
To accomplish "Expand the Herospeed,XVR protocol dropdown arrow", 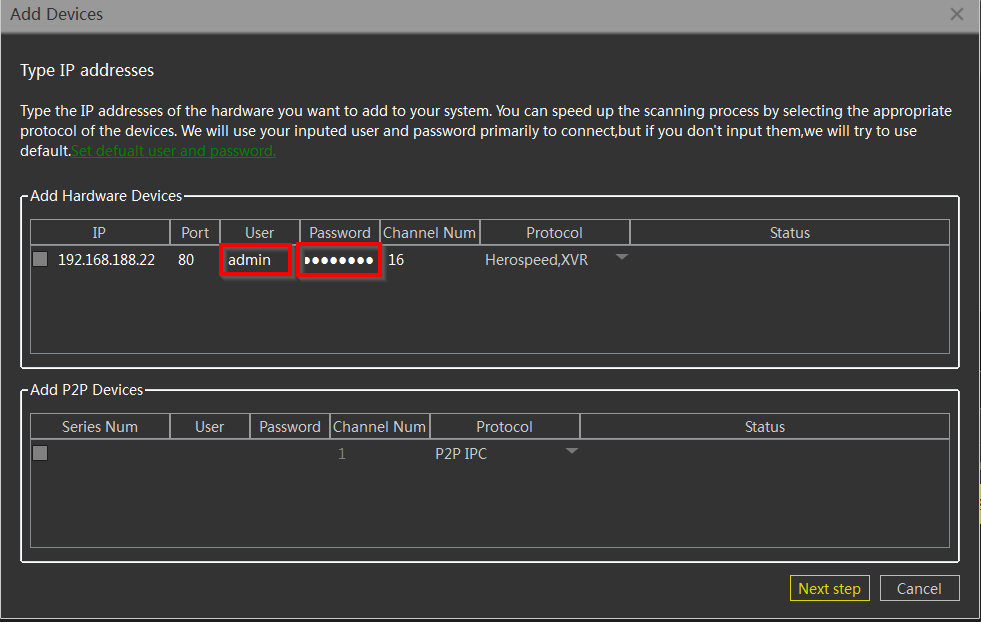I will click(x=621, y=258).
